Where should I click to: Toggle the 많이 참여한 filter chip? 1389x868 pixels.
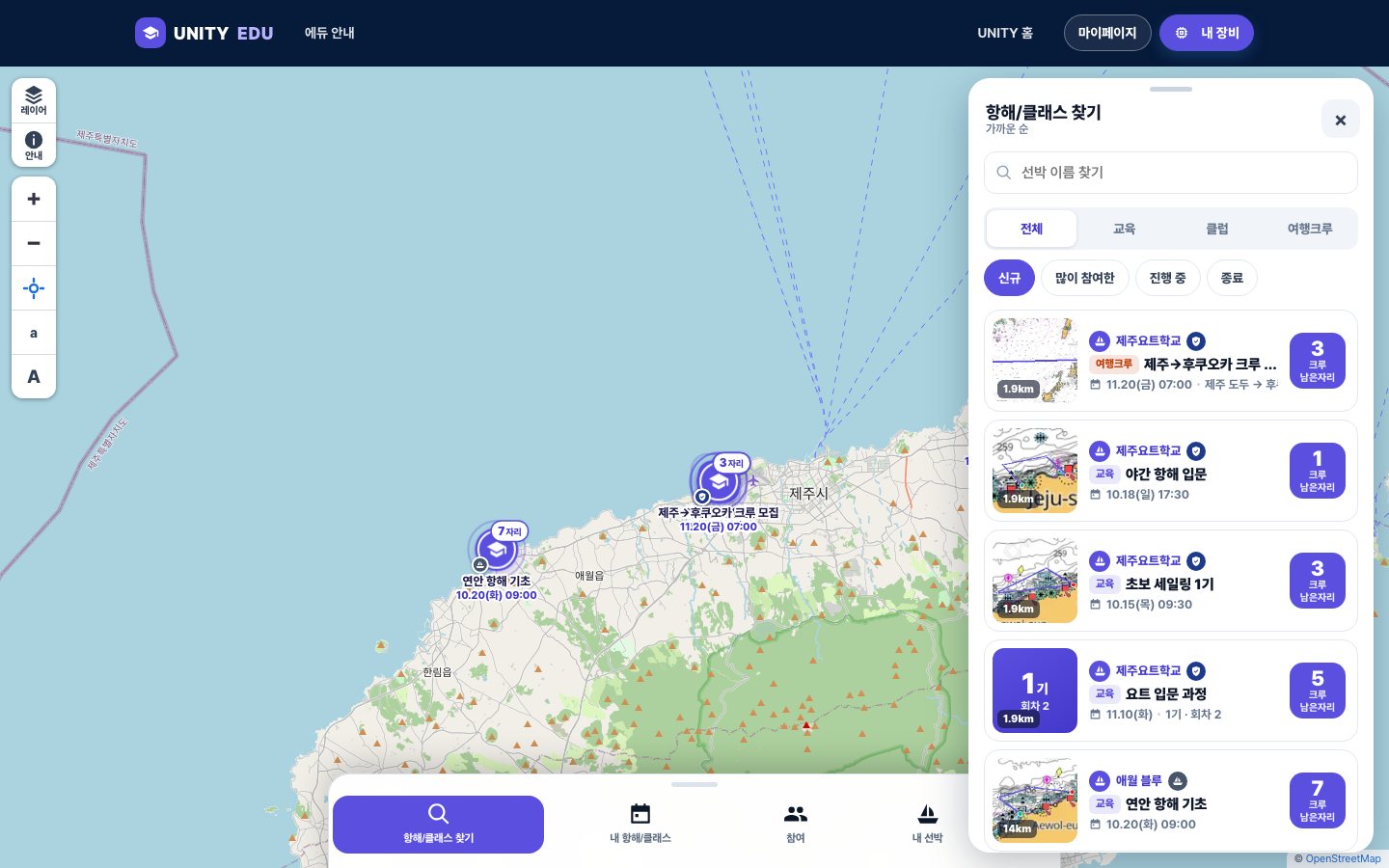pyautogui.click(x=1085, y=278)
